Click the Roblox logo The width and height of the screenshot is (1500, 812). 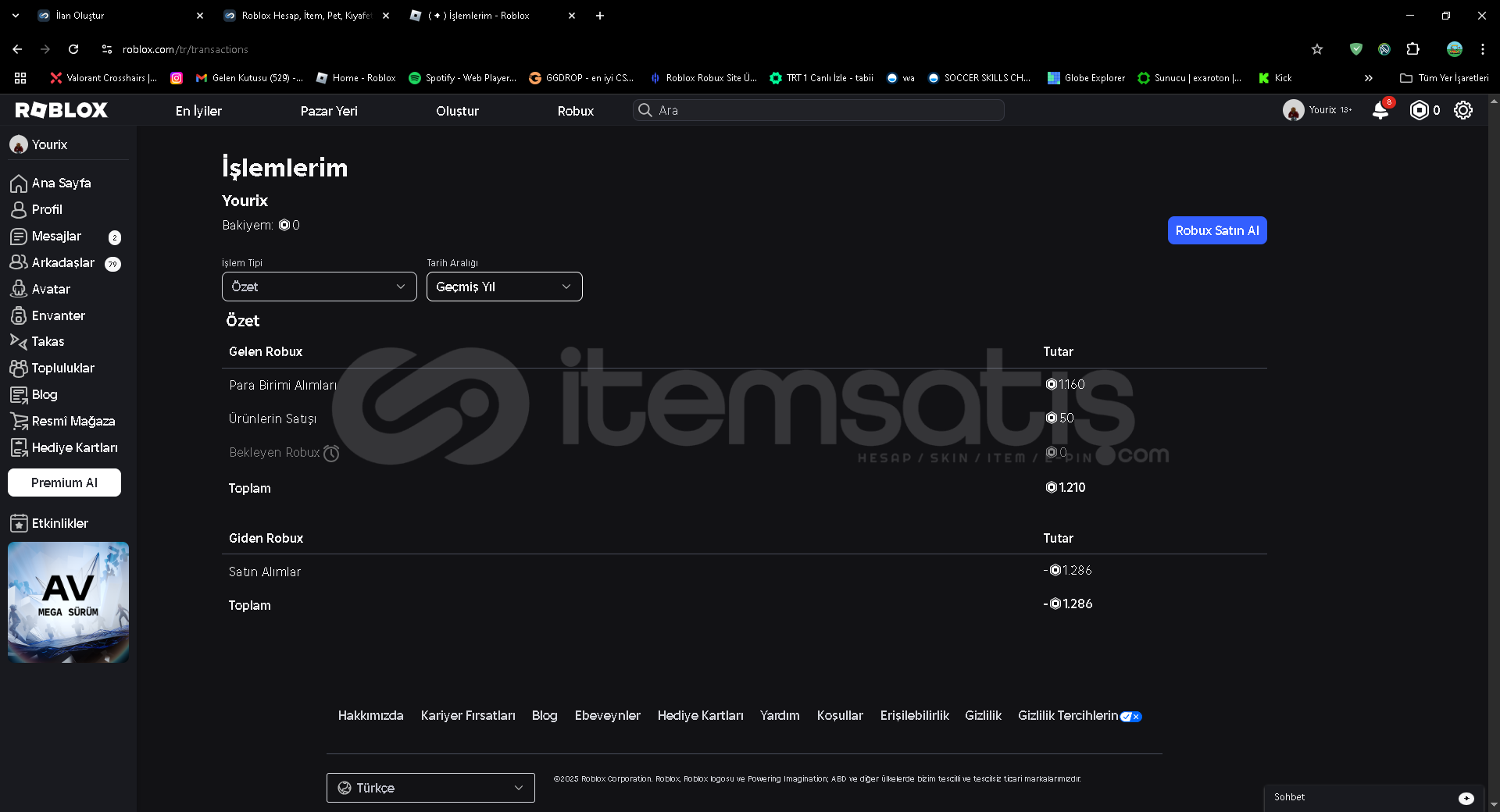click(x=62, y=110)
